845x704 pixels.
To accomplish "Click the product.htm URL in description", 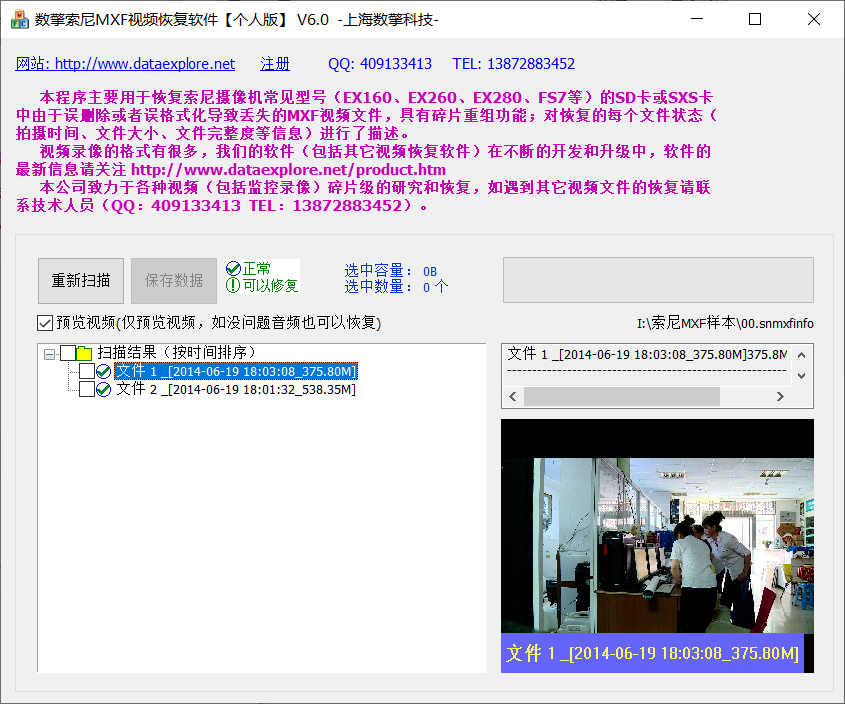I will click(x=288, y=170).
